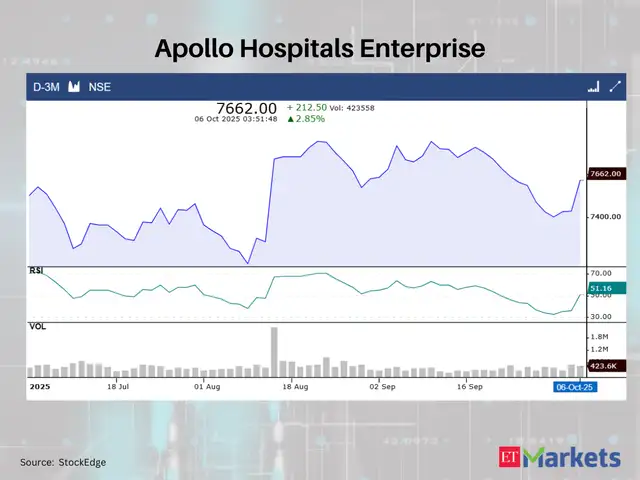Select the VOL indicator label

coord(38,326)
